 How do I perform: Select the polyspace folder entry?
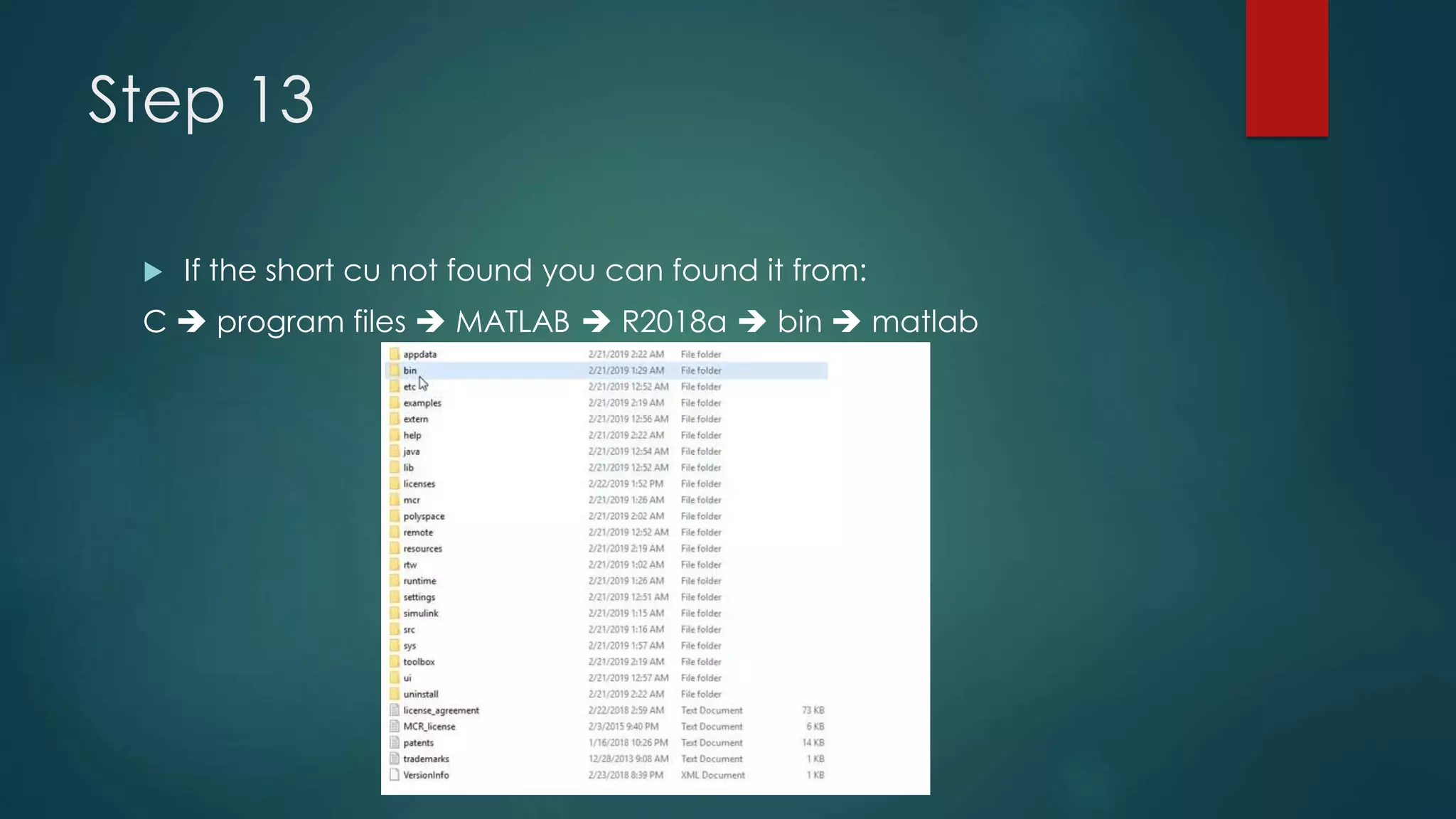click(424, 516)
